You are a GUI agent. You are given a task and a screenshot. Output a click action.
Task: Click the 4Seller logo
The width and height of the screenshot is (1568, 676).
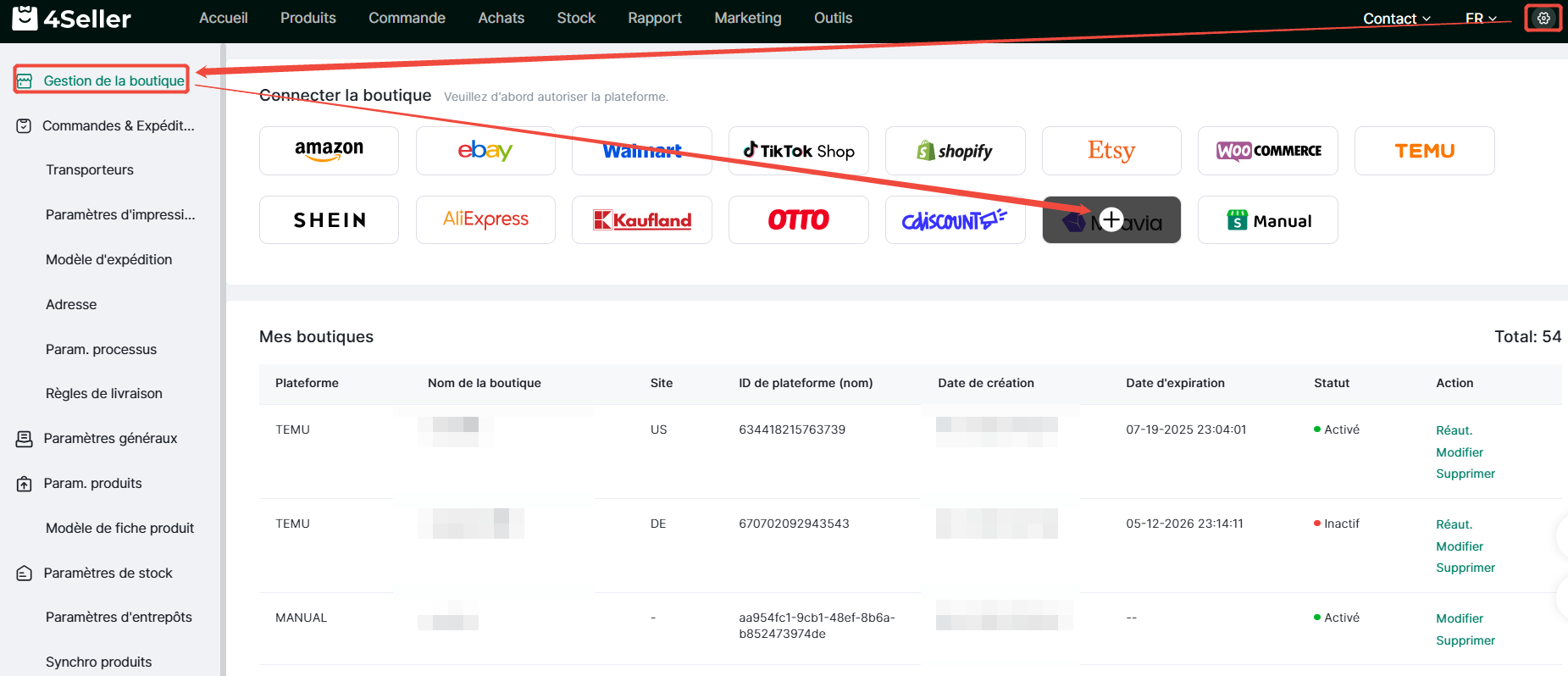click(x=72, y=18)
